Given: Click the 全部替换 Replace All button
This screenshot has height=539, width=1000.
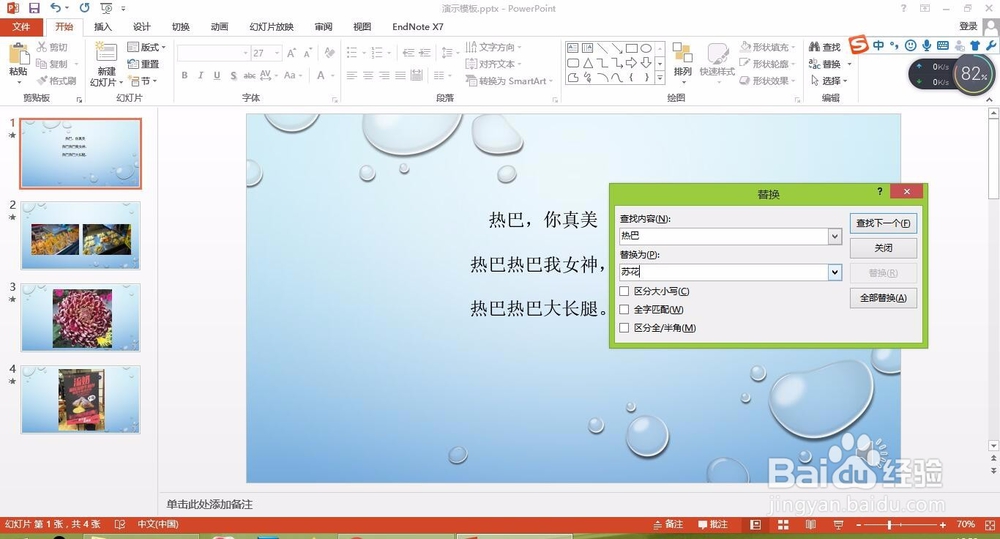Looking at the screenshot, I should click(x=883, y=298).
